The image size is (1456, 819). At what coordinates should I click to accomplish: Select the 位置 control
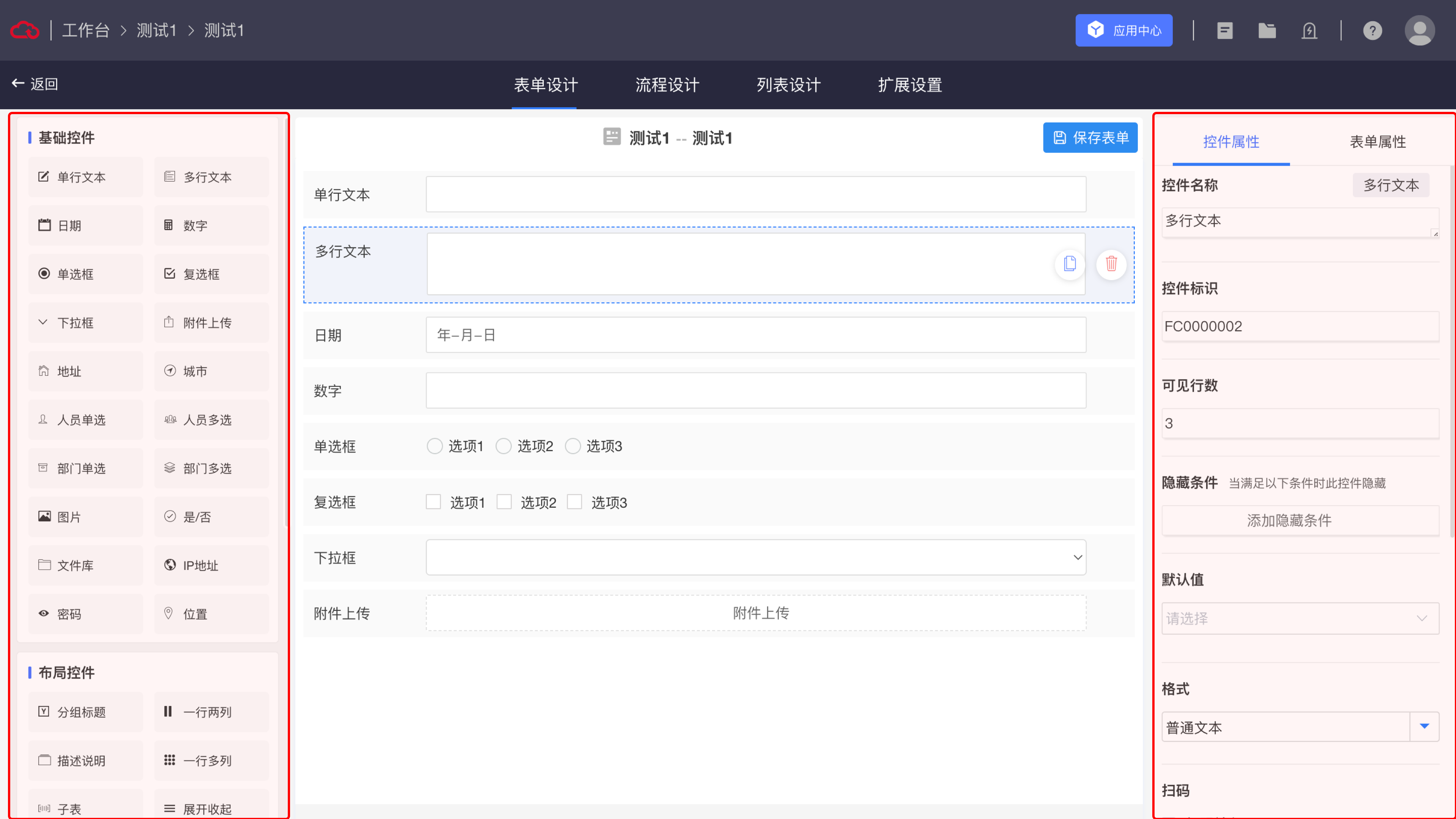pos(212,614)
